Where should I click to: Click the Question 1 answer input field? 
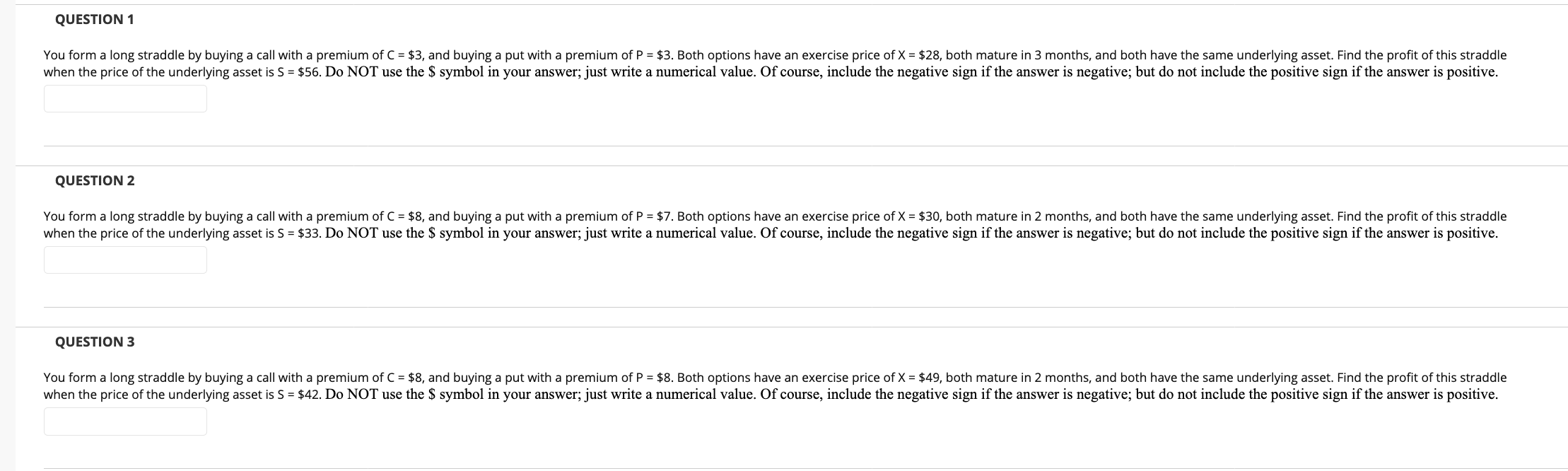pyautogui.click(x=124, y=98)
